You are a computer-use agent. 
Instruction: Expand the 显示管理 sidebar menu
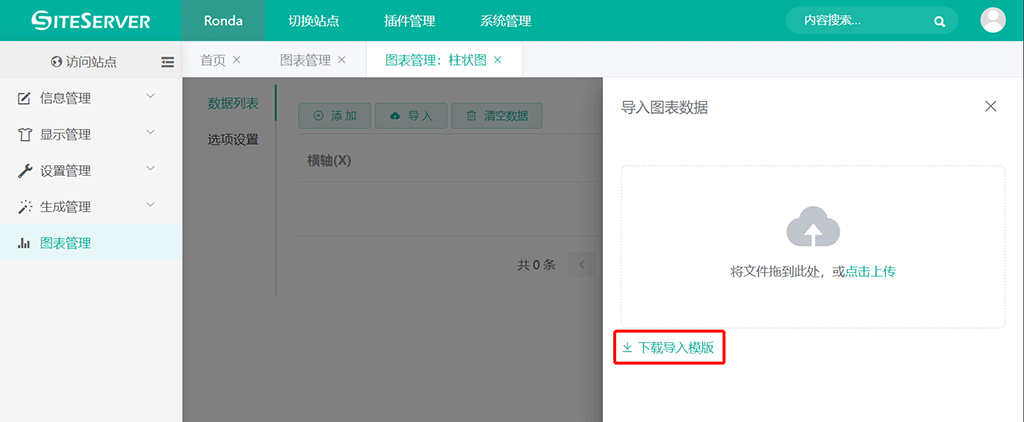pos(91,134)
